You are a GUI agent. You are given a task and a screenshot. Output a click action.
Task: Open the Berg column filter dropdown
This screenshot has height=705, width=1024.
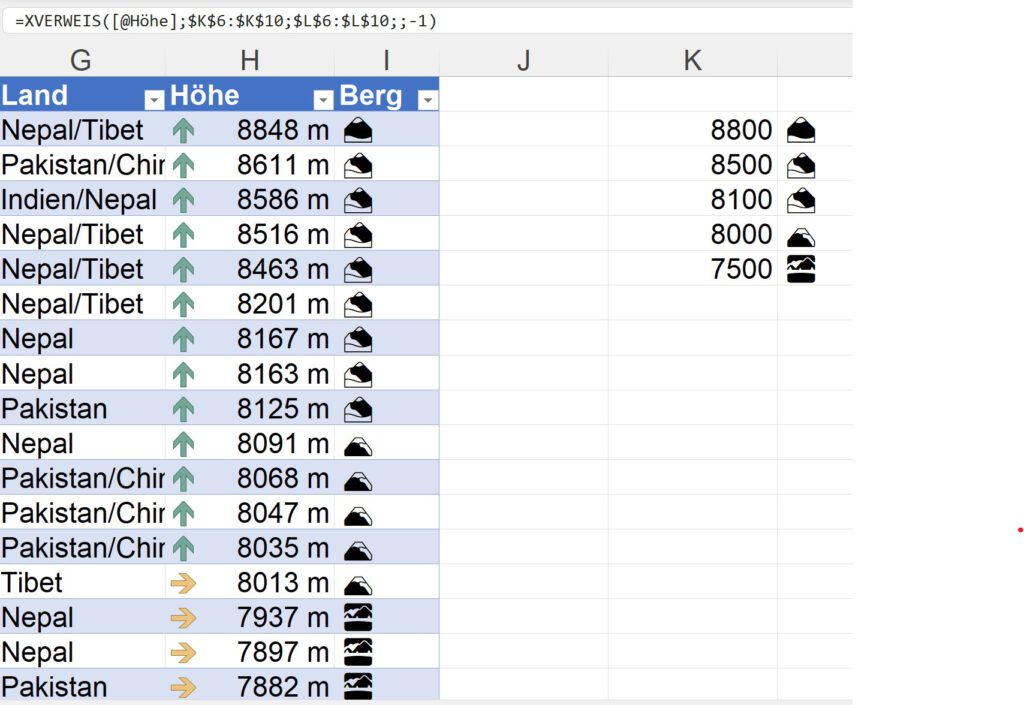click(427, 99)
